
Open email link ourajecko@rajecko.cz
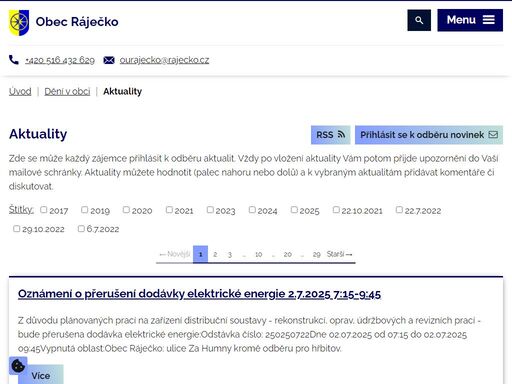tap(164, 60)
